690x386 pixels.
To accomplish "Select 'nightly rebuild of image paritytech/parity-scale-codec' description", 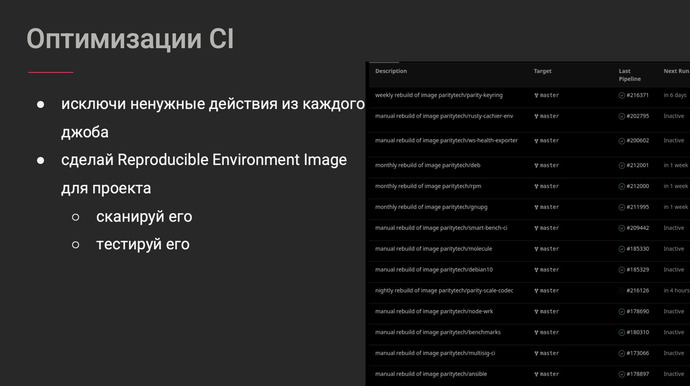I will coord(444,291).
